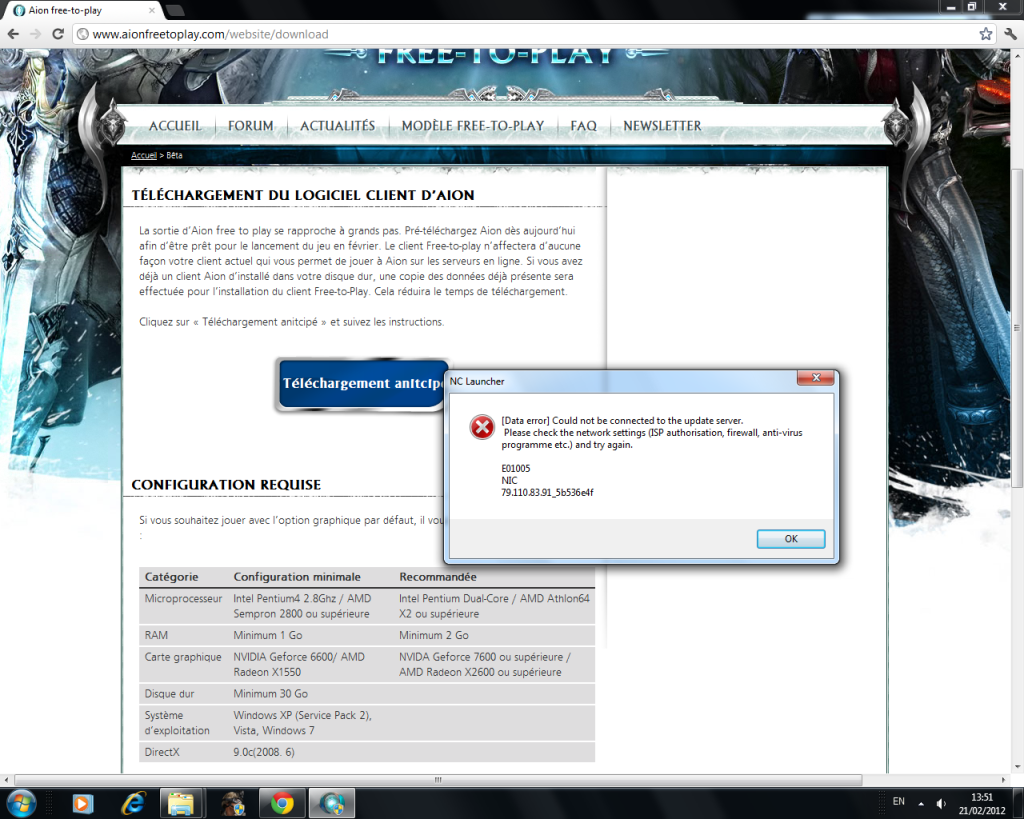Open the MODÈLE FREE-TO-PLAY page
Image resolution: width=1024 pixels, height=819 pixels.
(x=472, y=126)
